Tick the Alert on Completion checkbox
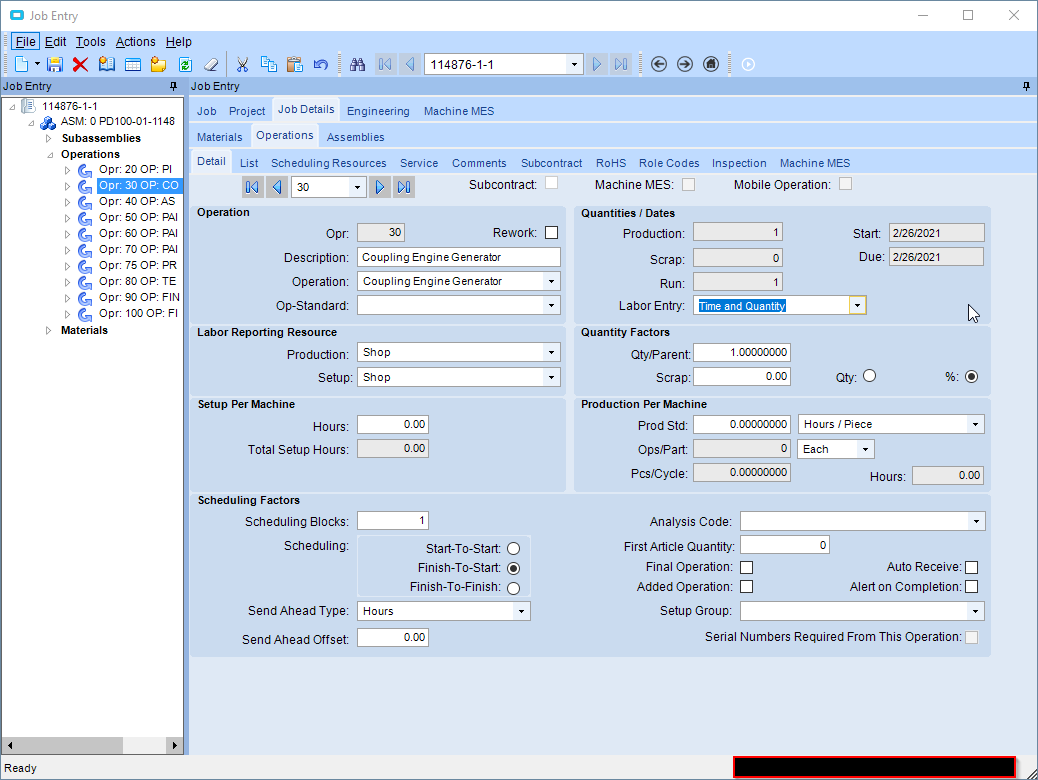Viewport: 1038px width, 780px height. click(x=971, y=587)
